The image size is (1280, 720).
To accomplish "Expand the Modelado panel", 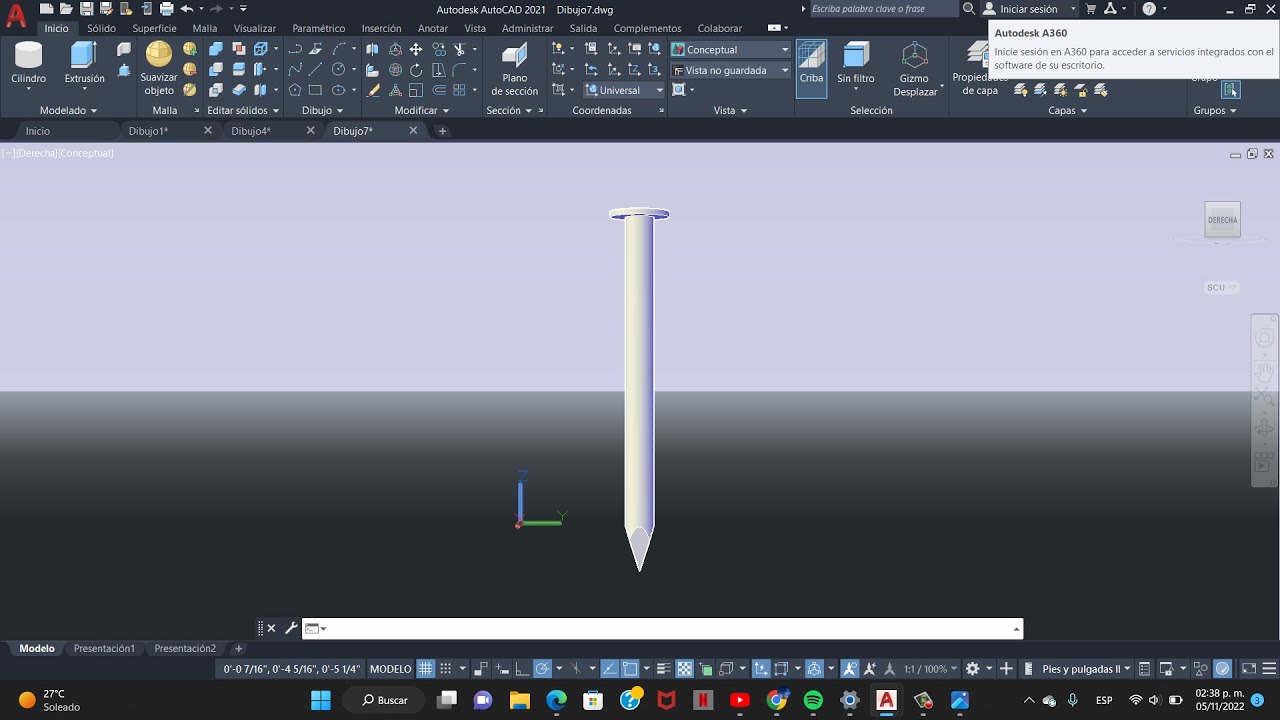I will (x=68, y=110).
